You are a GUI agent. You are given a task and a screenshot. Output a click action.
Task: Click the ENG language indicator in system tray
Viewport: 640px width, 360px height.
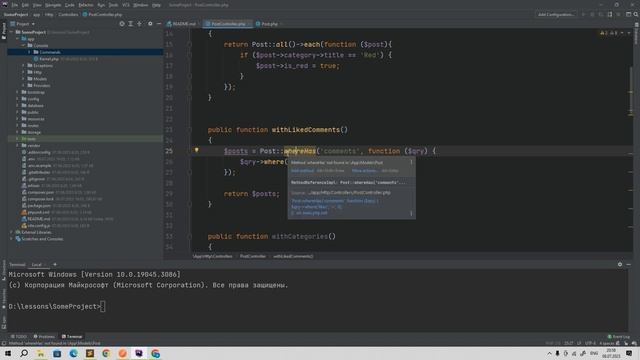(594, 353)
